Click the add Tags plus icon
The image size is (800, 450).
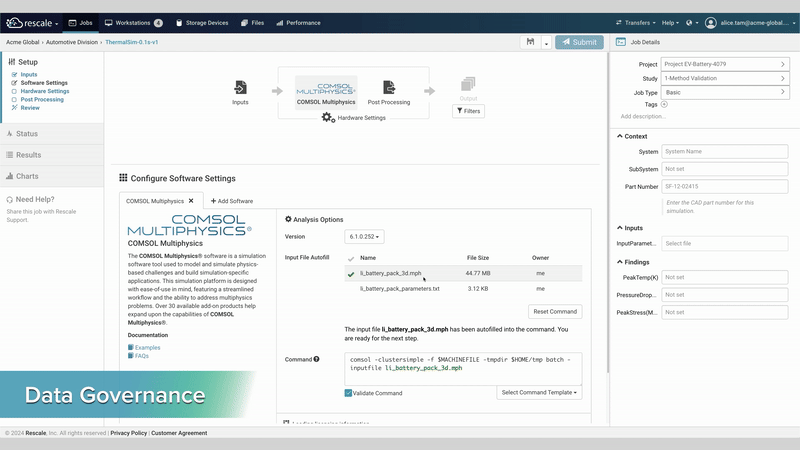(x=664, y=104)
